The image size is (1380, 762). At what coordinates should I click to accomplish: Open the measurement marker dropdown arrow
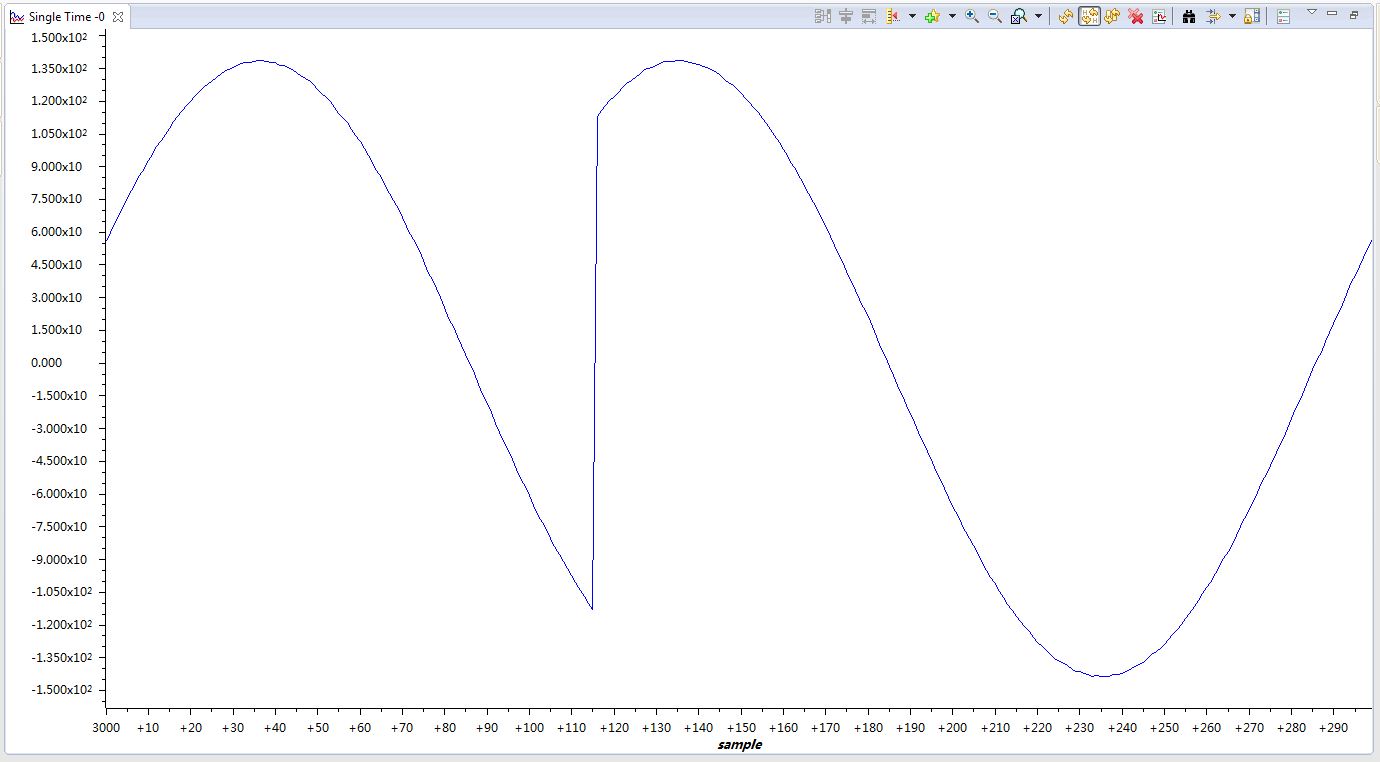[912, 16]
